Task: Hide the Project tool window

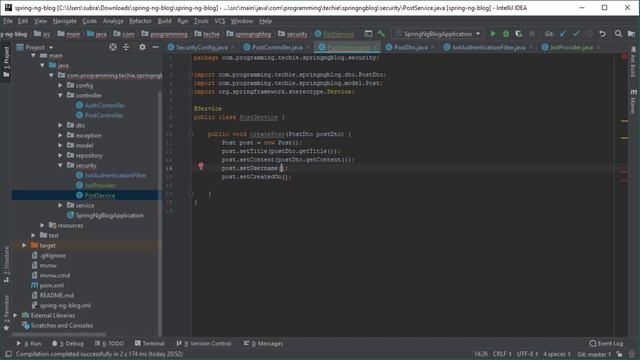Action: tap(156, 47)
